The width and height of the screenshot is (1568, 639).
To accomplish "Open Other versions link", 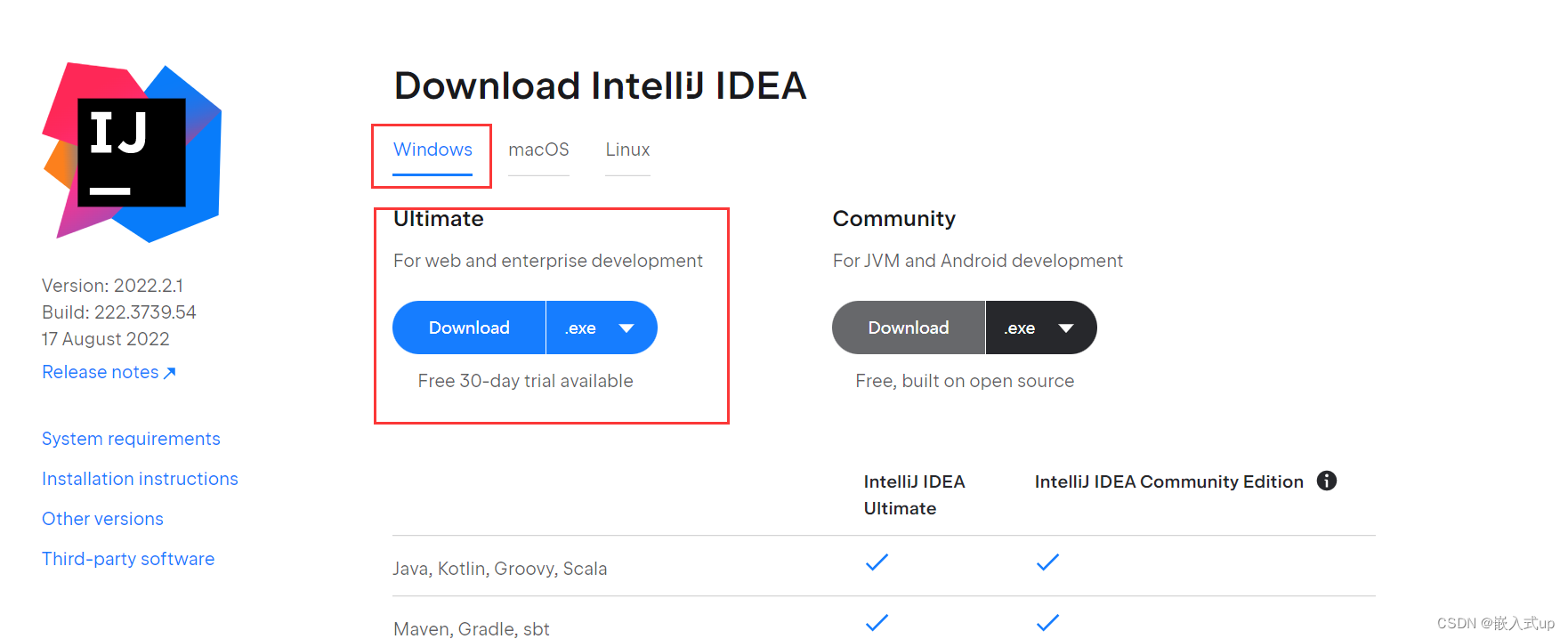I will pyautogui.click(x=102, y=519).
